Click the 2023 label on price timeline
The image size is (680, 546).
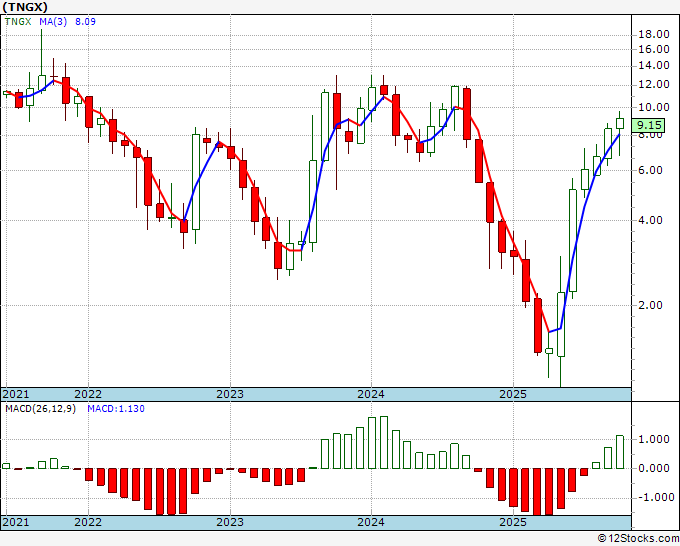click(x=230, y=394)
